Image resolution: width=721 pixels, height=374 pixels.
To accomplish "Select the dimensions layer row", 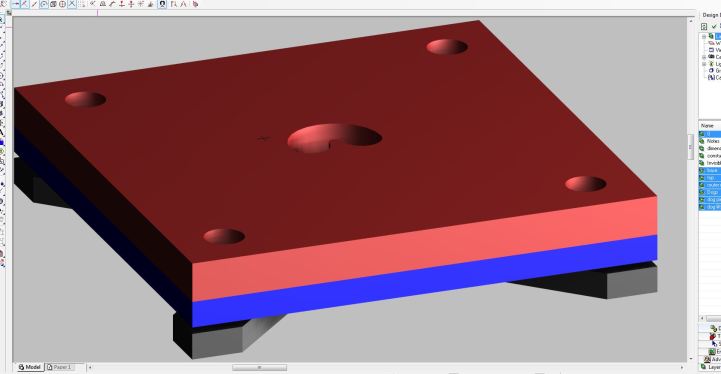I will pos(710,149).
